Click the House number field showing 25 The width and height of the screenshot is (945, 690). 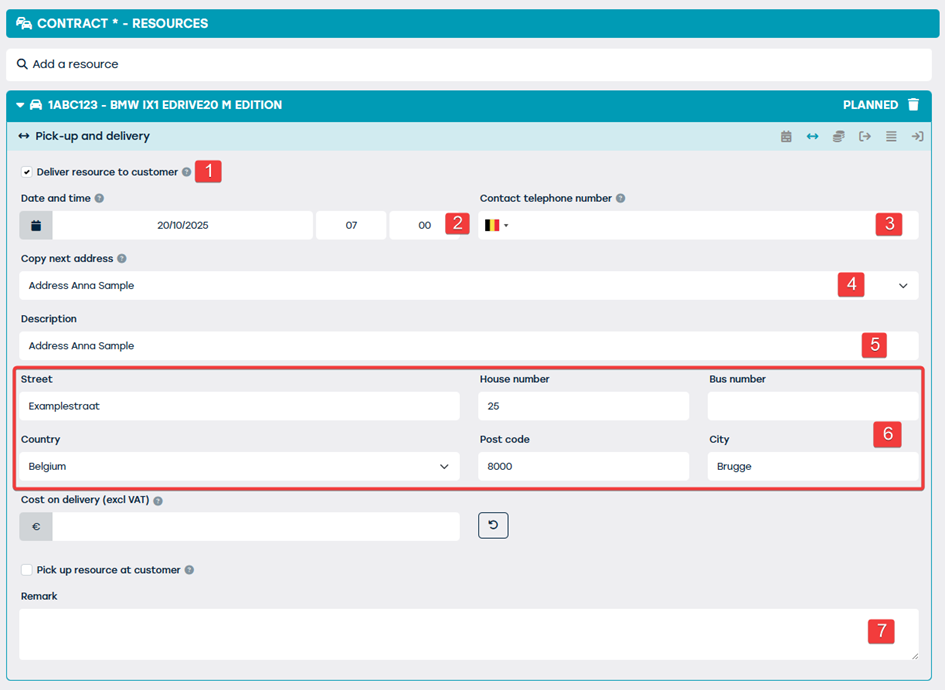point(583,406)
